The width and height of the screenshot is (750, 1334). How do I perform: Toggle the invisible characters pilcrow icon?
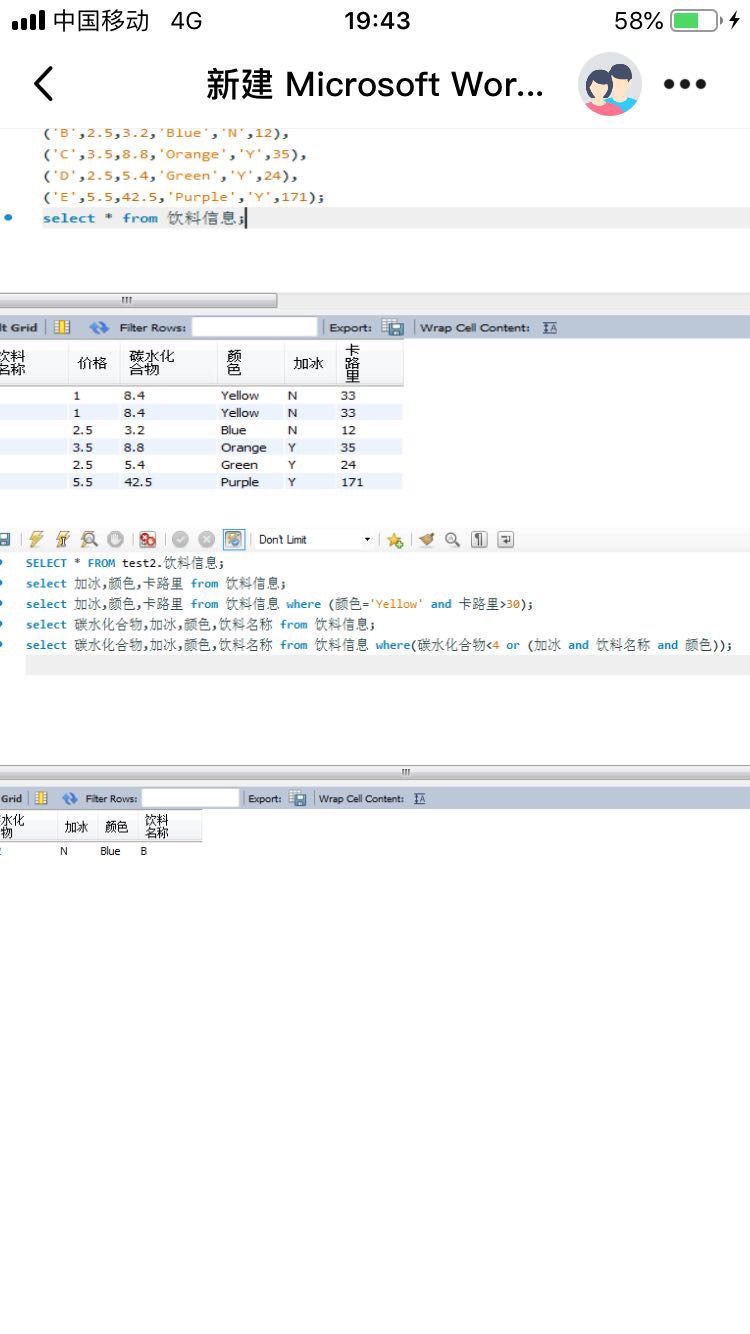click(x=479, y=540)
